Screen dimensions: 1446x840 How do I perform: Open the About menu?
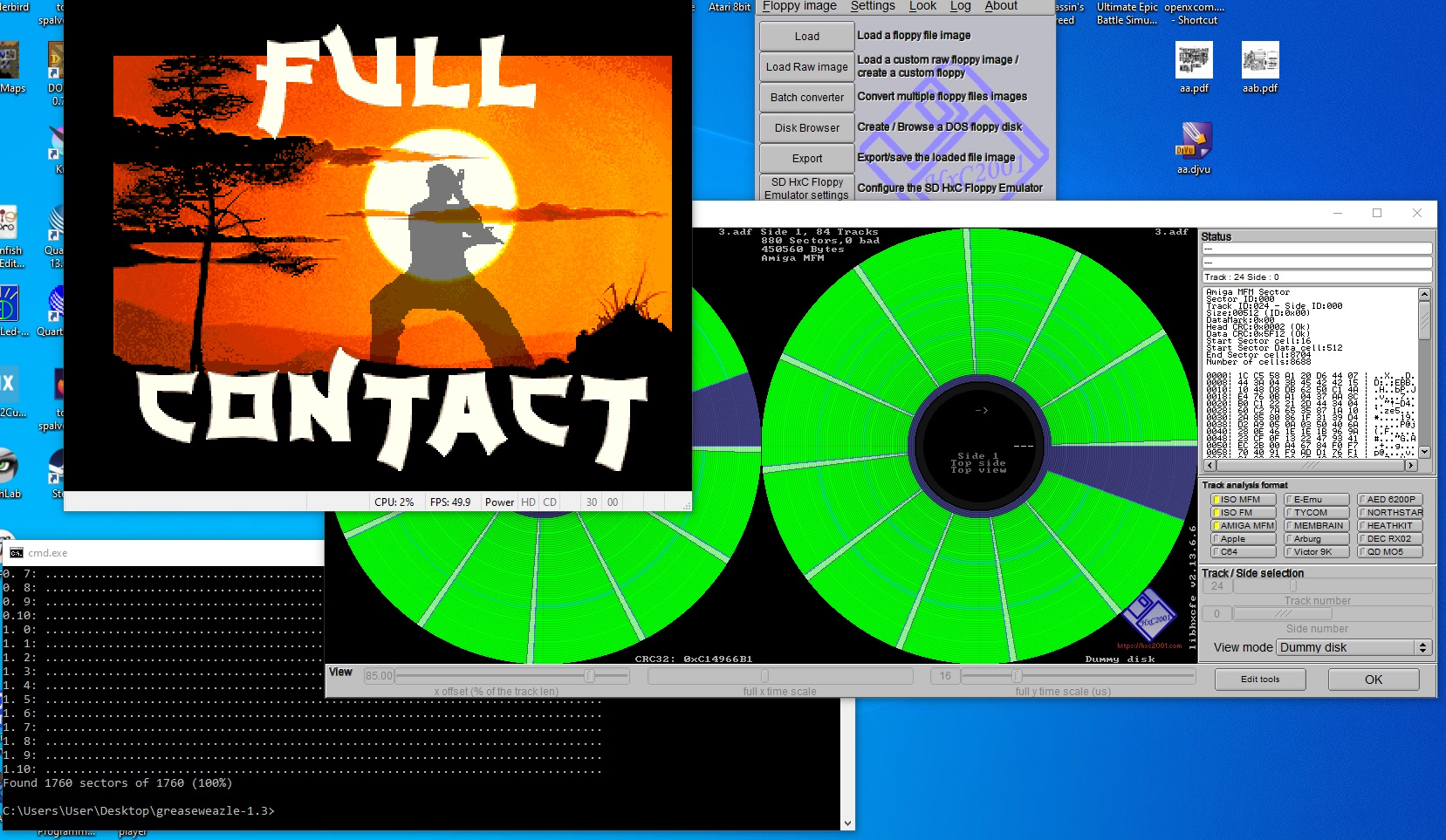(x=1001, y=6)
